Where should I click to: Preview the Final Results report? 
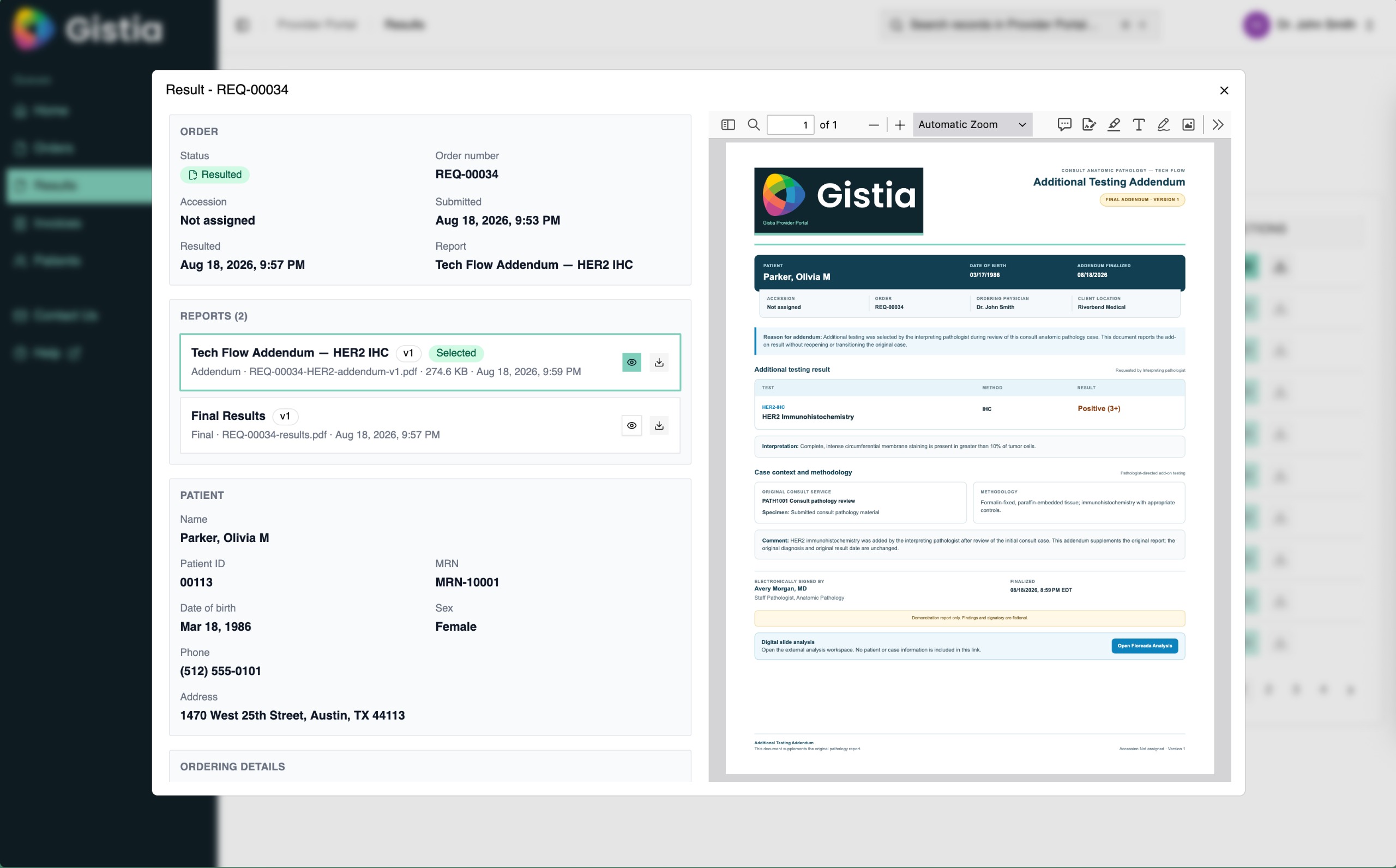631,425
